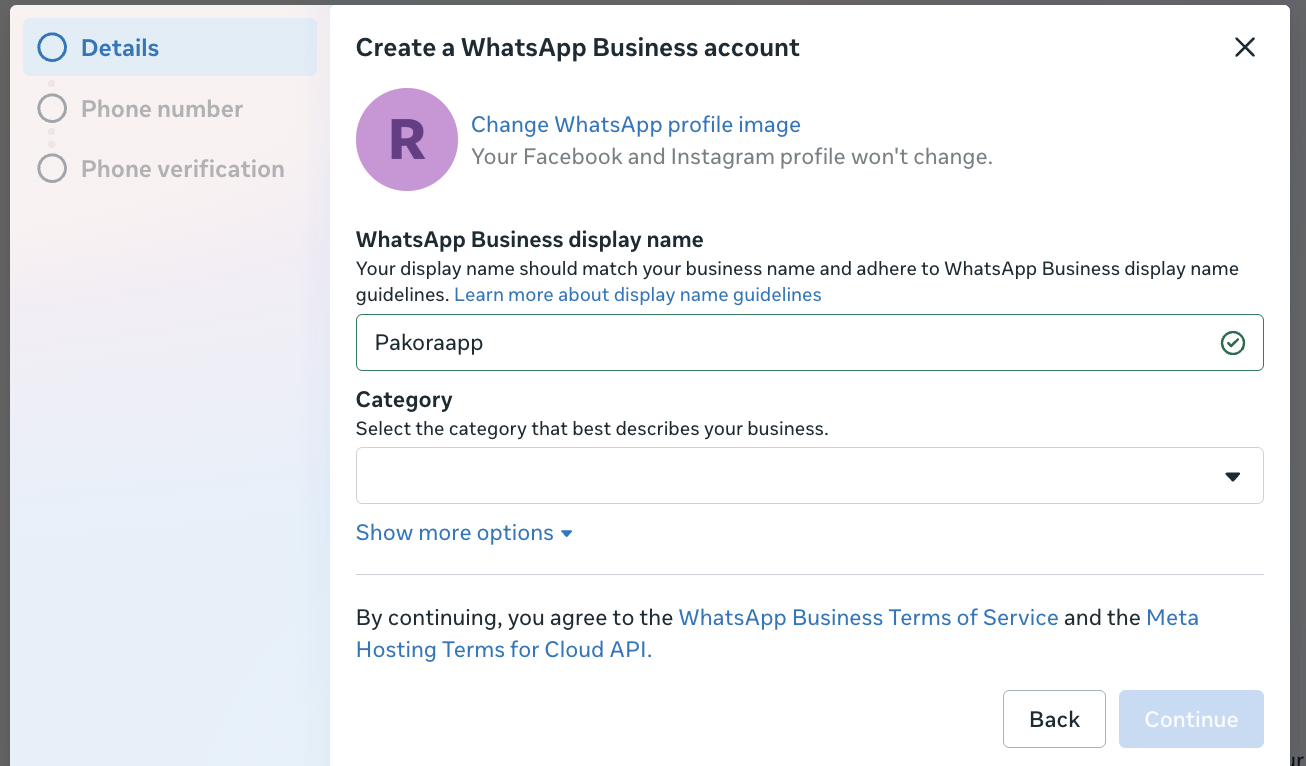Expand Show more options

point(464,533)
